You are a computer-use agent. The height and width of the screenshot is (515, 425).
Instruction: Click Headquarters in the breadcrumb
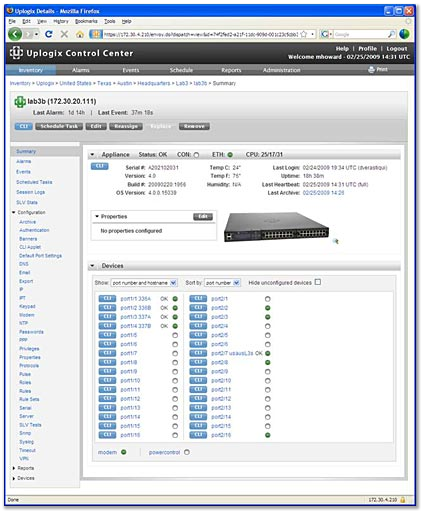coord(154,83)
